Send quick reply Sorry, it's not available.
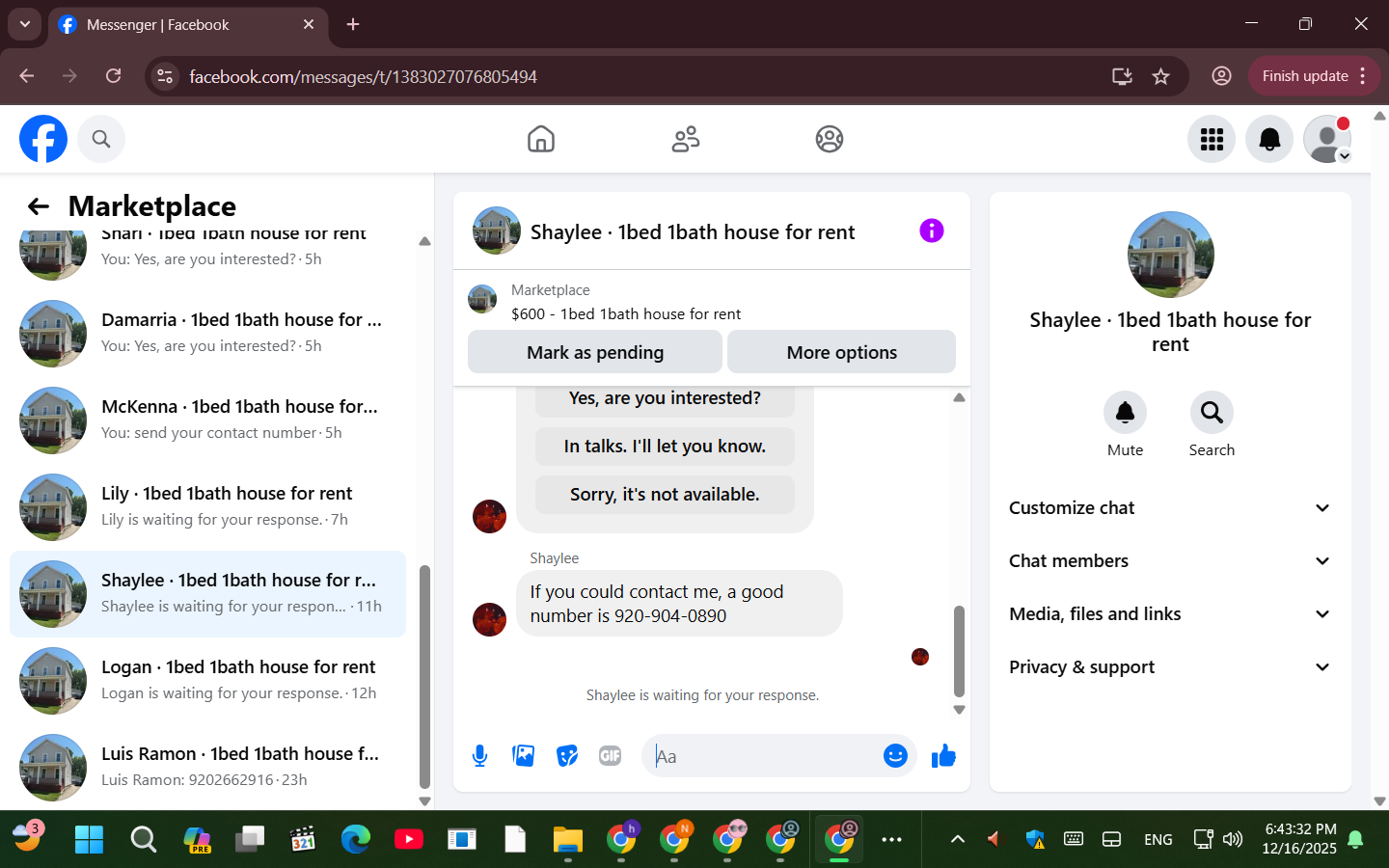 coord(665,495)
